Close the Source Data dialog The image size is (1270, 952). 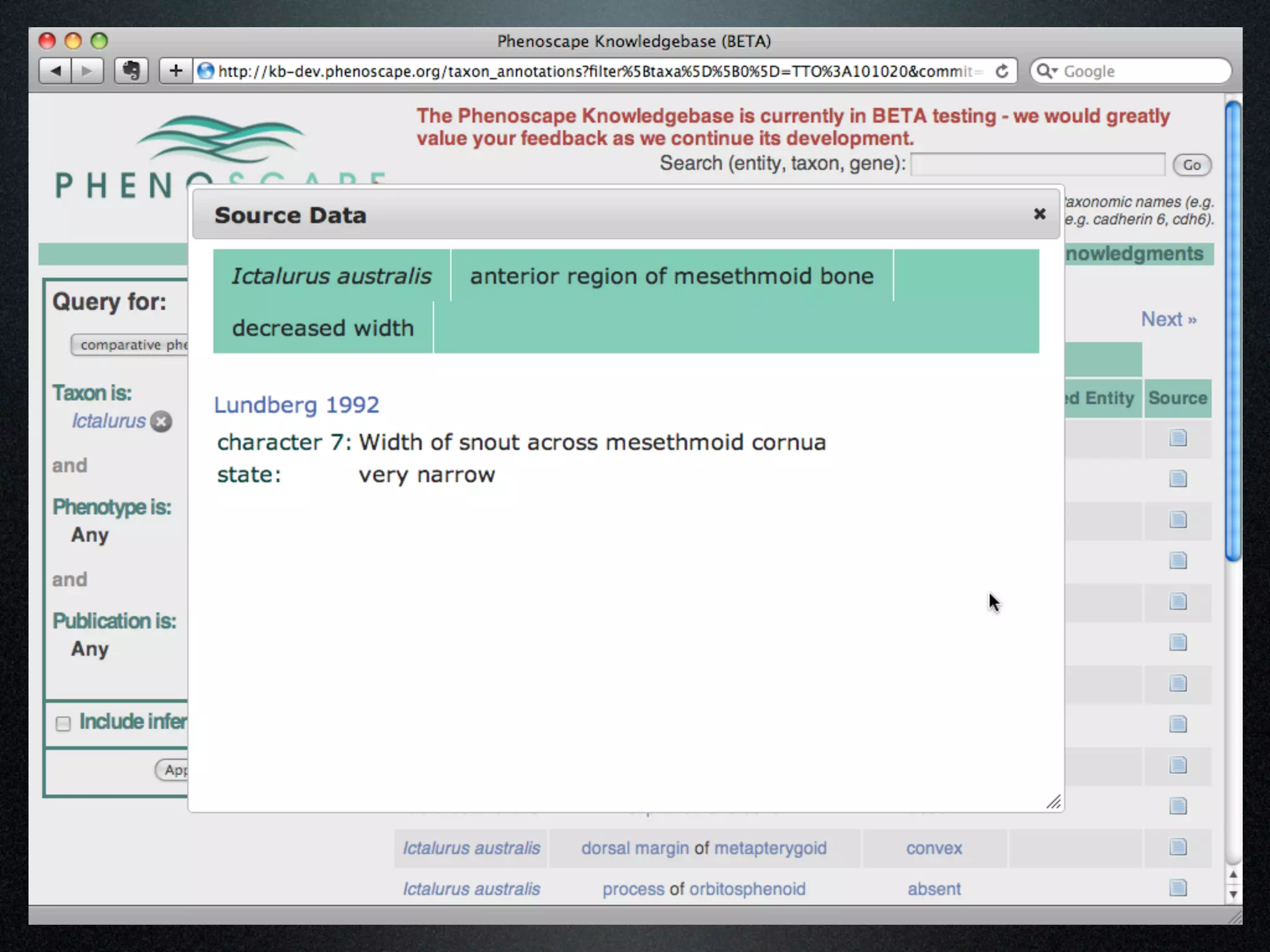[1039, 214]
